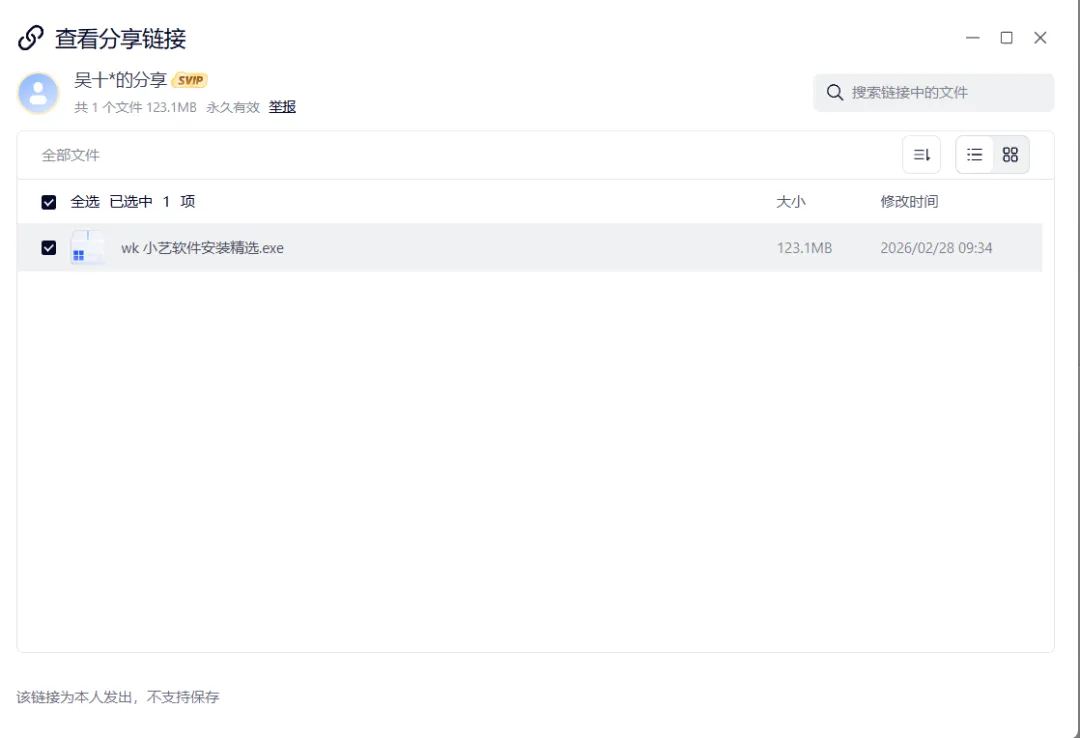Open the 全部文件 breadcrumb
The height and width of the screenshot is (738, 1080).
71,155
